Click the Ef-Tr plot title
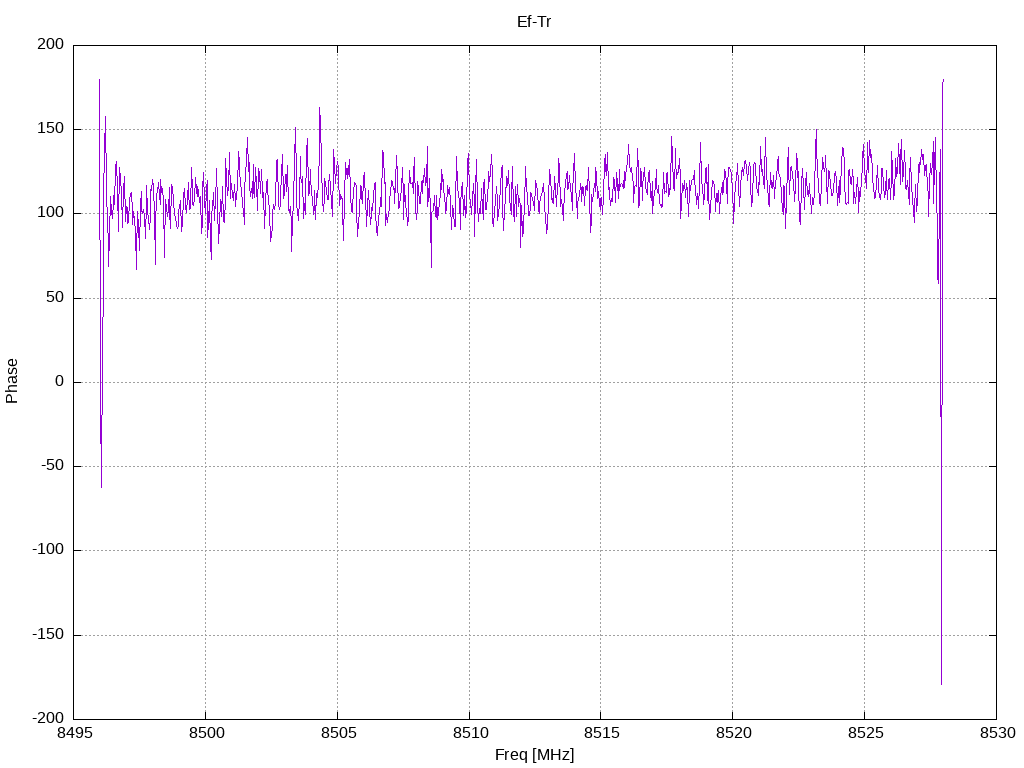The width and height of the screenshot is (1024, 768). point(534,22)
